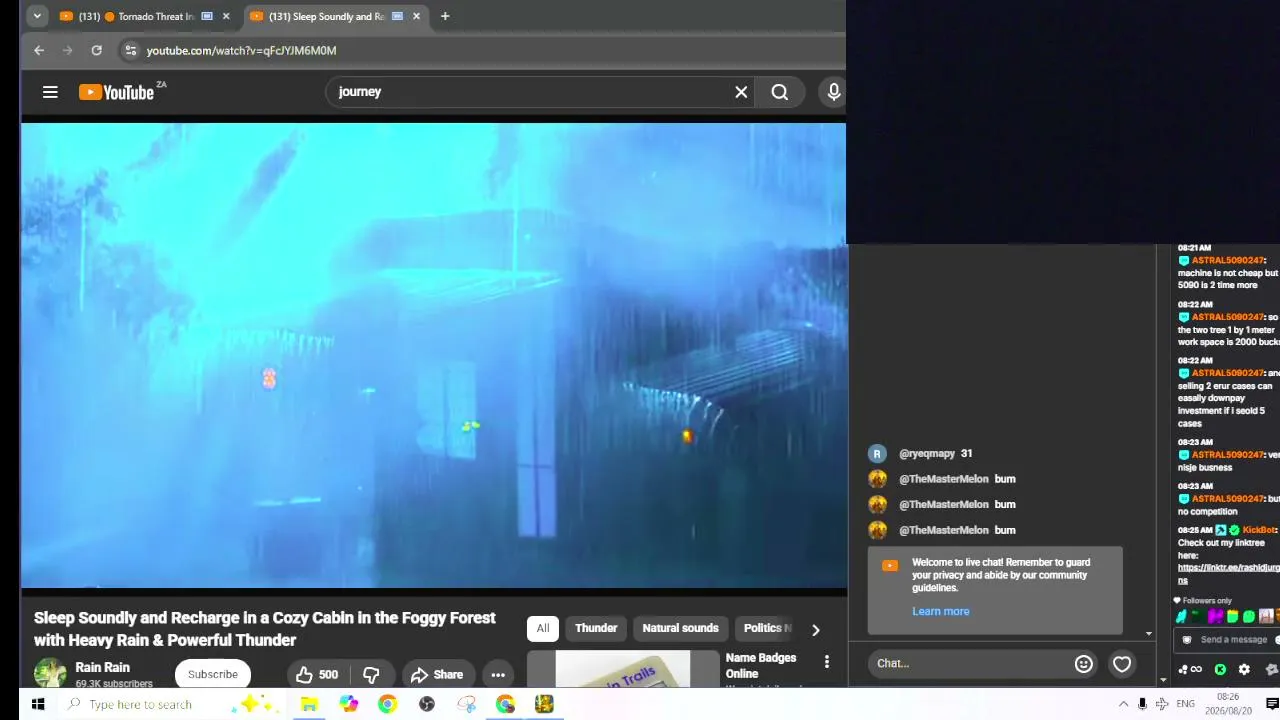
Task: Toggle the Sleep Soundly tab media indicator
Action: point(397,16)
